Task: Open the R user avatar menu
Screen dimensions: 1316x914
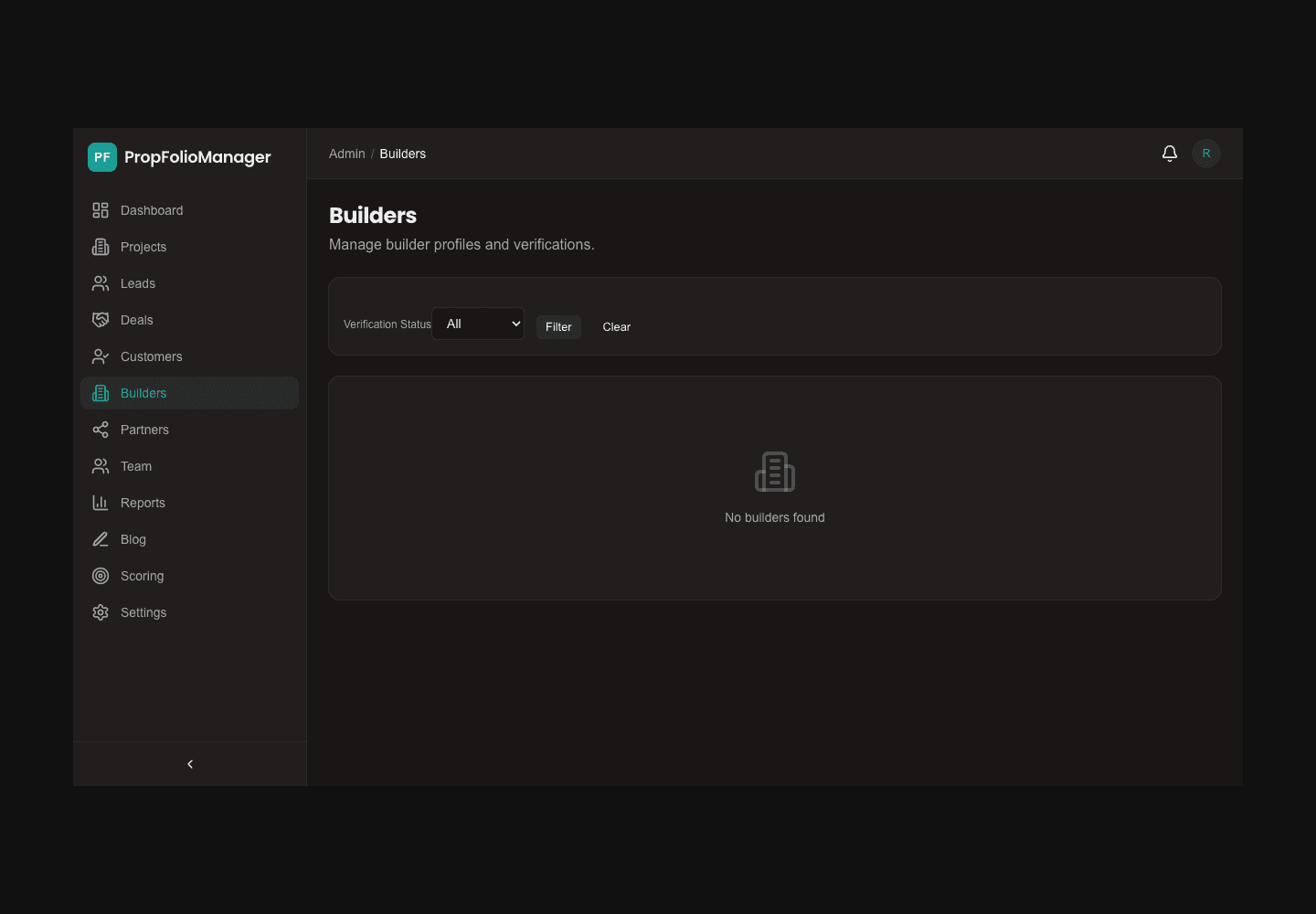Action: coord(1206,154)
